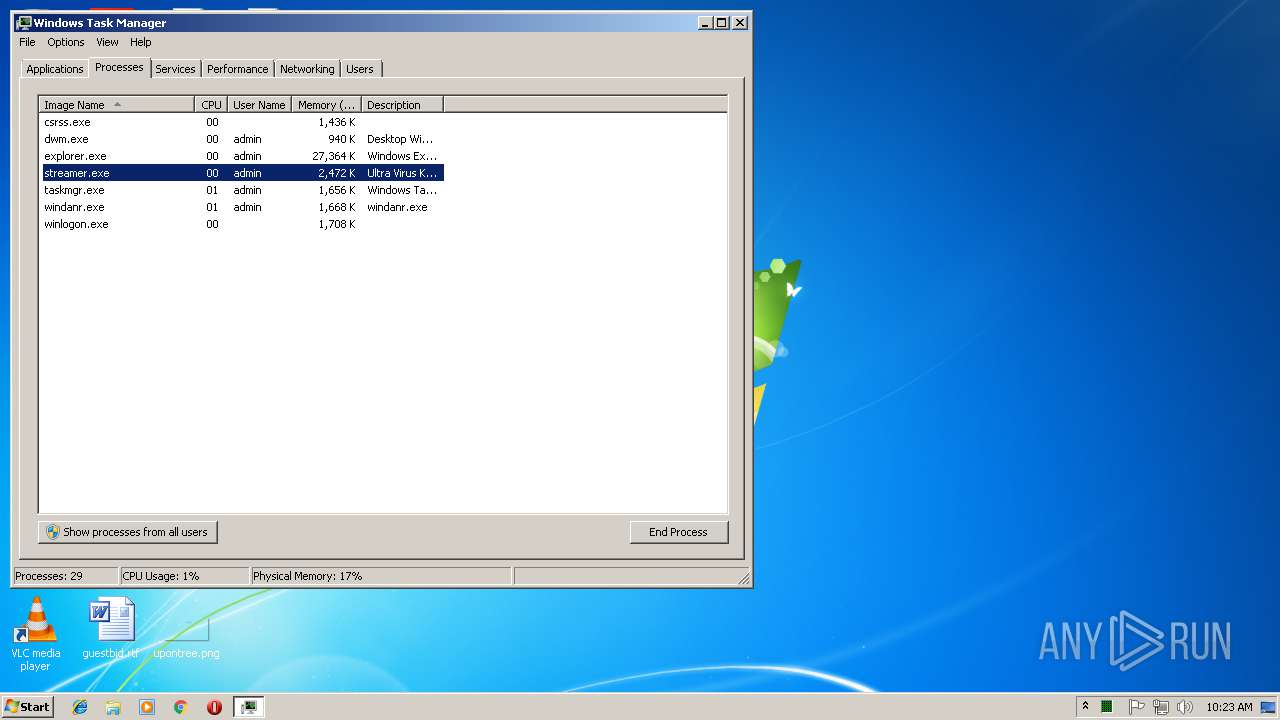The width and height of the screenshot is (1280, 720).
Task: Open Action Center flag tray icon
Action: [x=1136, y=707]
